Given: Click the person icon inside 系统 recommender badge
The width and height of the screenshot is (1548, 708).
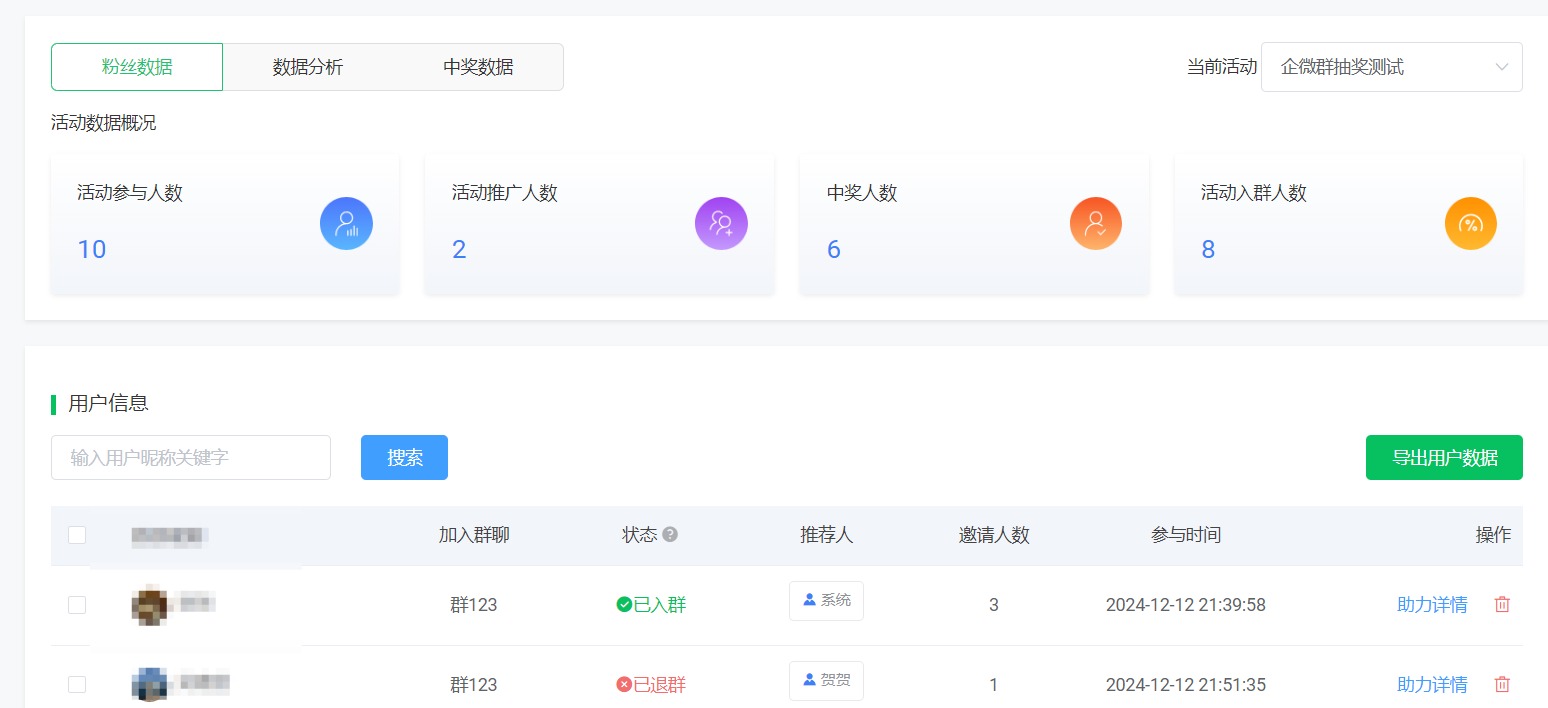Looking at the screenshot, I should [812, 600].
